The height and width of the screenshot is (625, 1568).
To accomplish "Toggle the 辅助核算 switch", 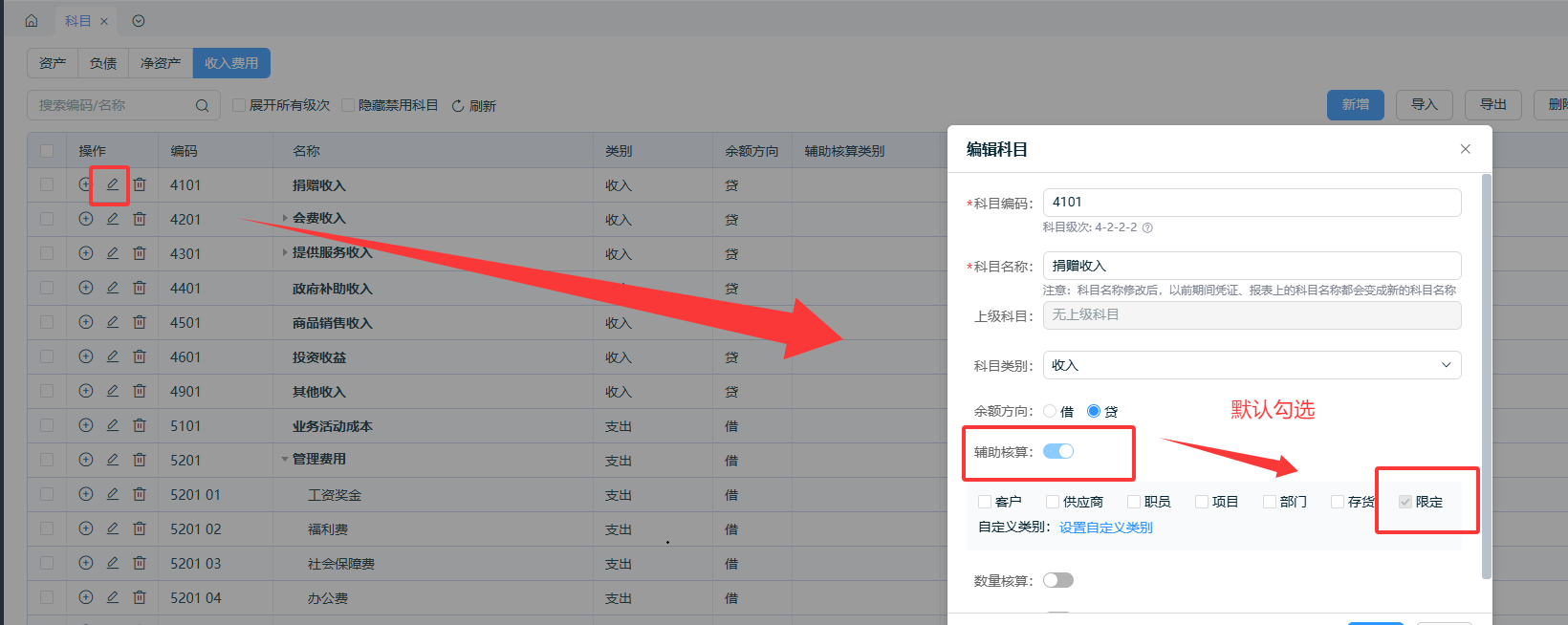I will coord(1058,451).
